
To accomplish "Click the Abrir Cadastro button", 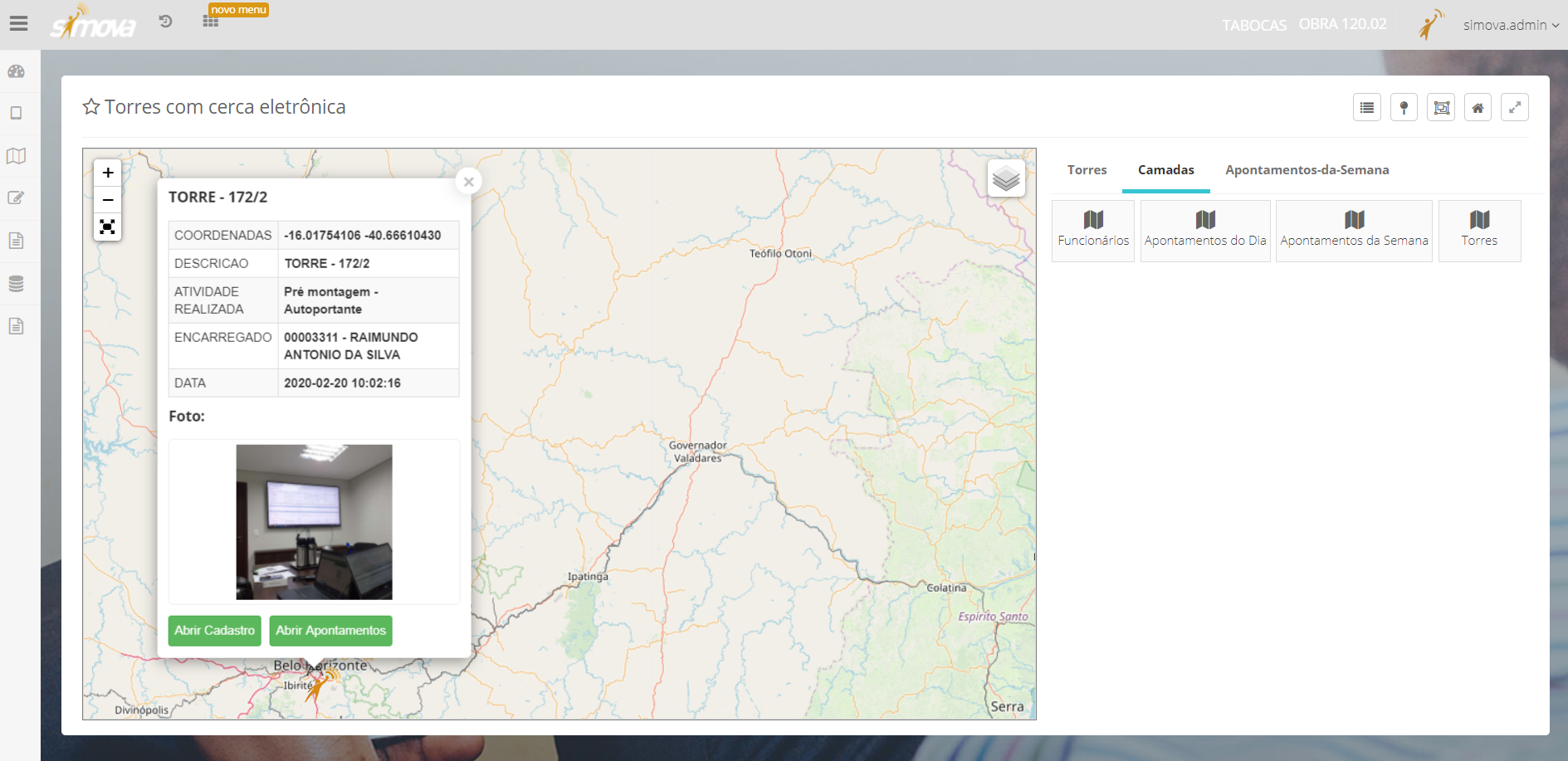I will pos(214,631).
